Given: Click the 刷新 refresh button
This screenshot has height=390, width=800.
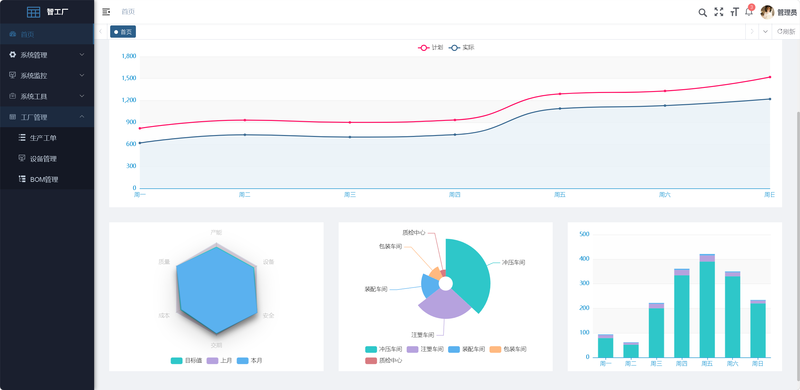Looking at the screenshot, I should (786, 32).
